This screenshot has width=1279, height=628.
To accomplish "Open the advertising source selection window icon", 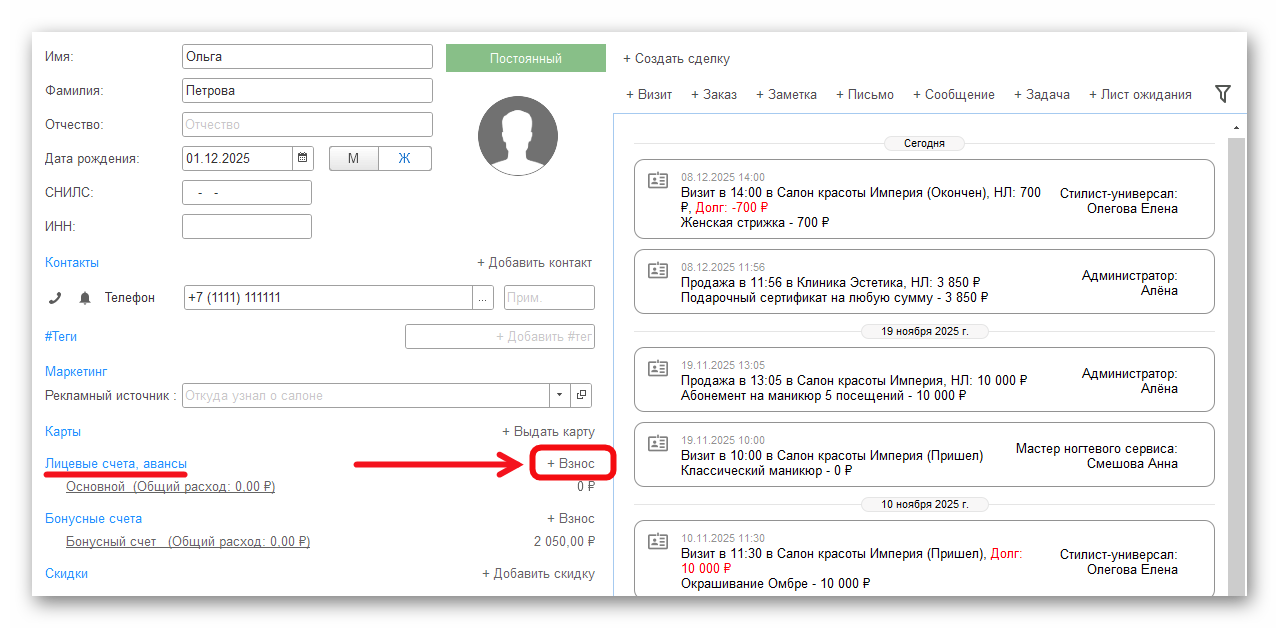I will 581,395.
